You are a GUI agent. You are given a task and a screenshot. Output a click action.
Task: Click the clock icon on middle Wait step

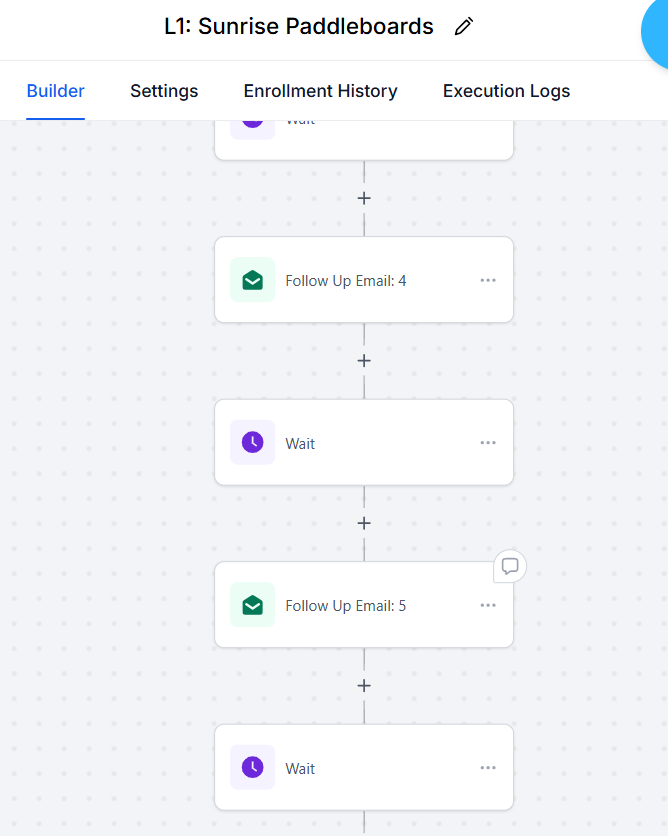253,443
